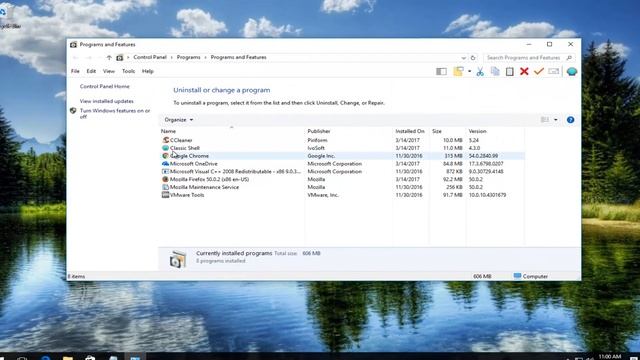The width and height of the screenshot is (640, 360).
Task: Click the scissors Cut icon in toolbar
Action: click(480, 72)
